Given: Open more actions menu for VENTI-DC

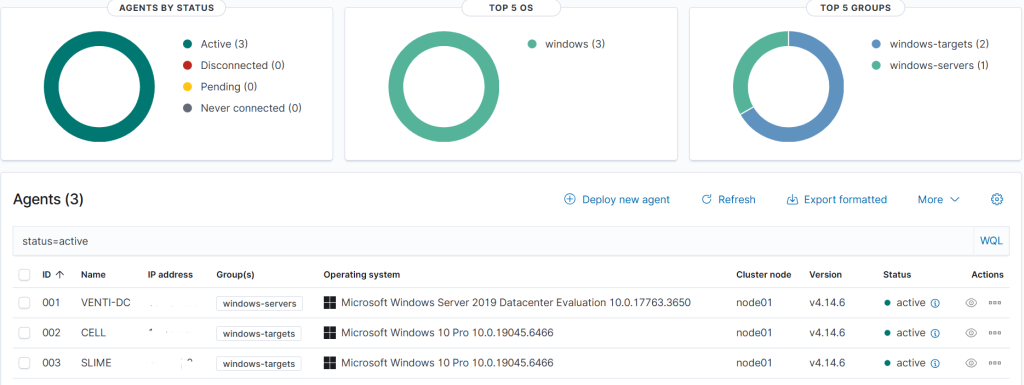Looking at the screenshot, I should click(995, 303).
